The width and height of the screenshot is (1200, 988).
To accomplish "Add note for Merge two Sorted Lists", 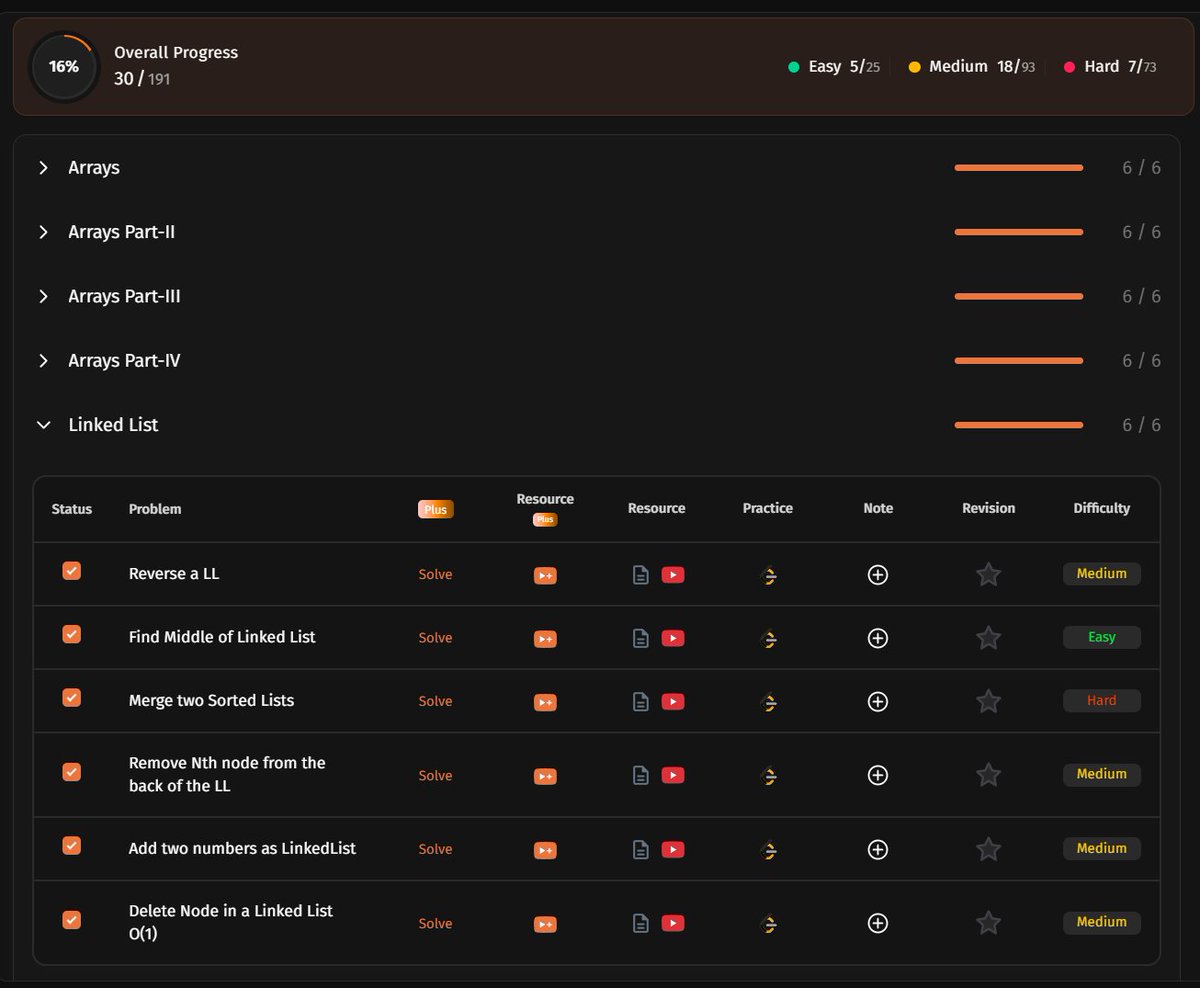I will tap(878, 702).
